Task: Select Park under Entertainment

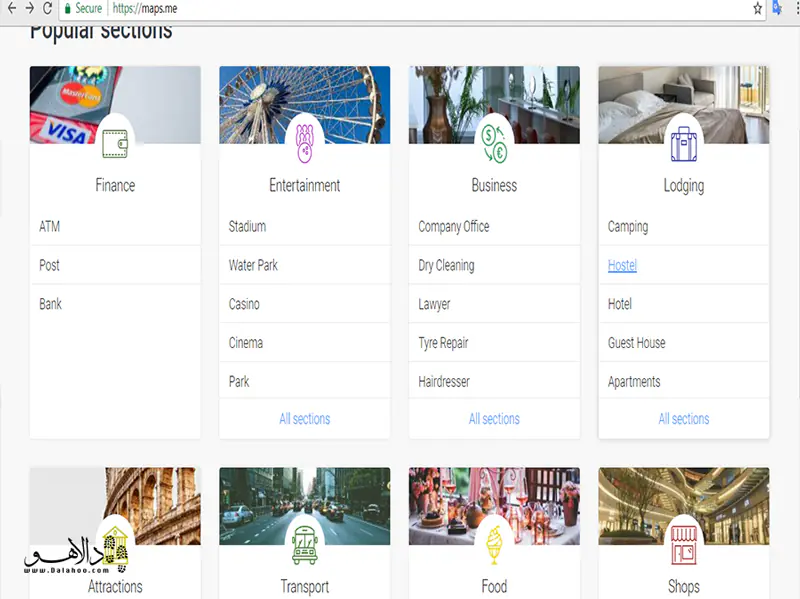Action: coord(239,382)
